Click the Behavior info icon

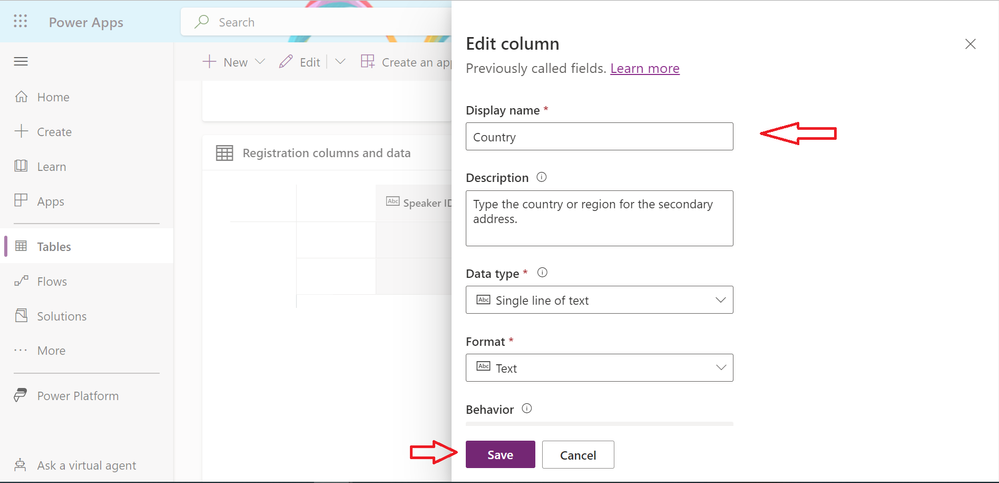click(x=526, y=408)
